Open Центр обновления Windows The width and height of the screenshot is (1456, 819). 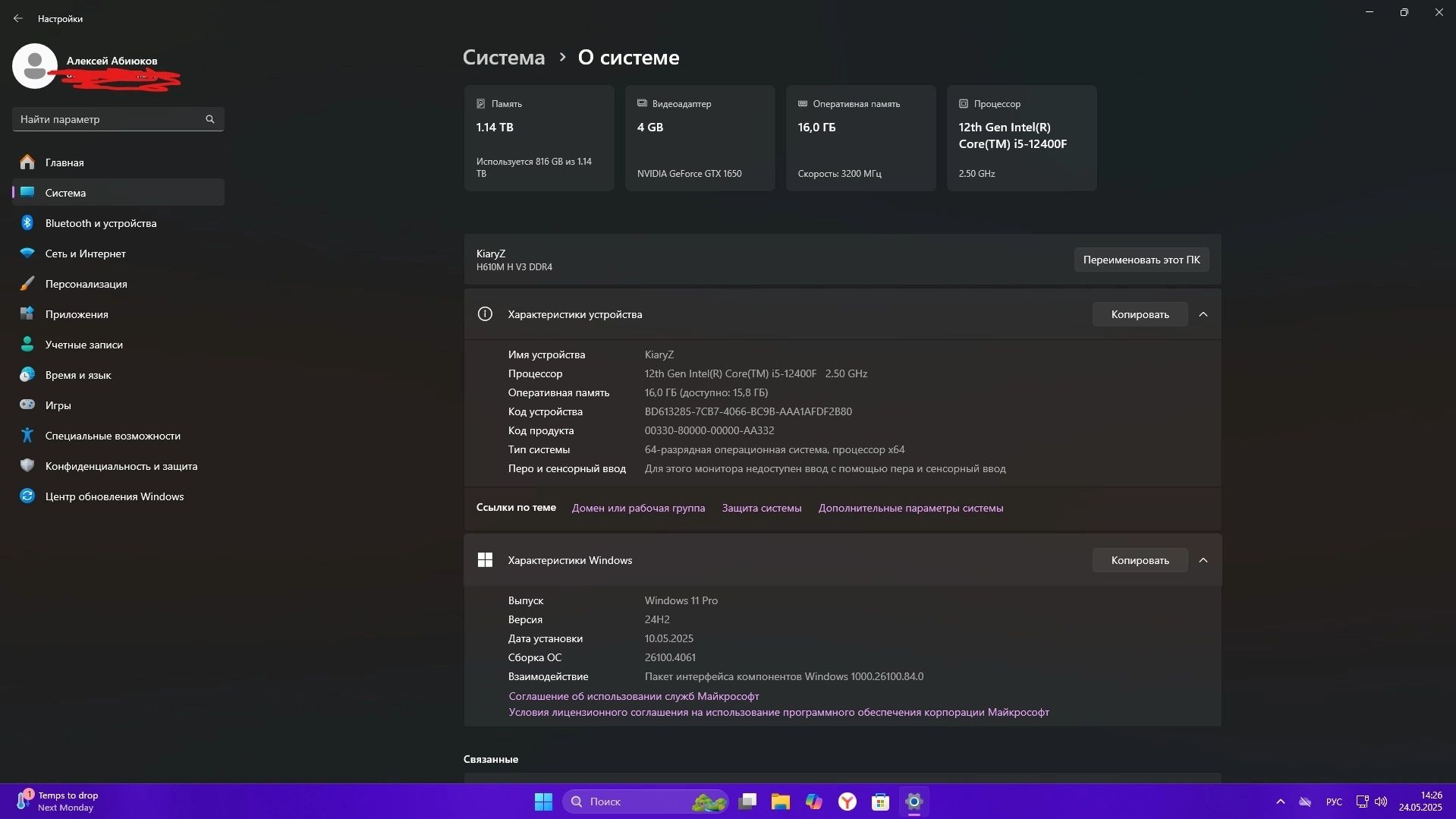[118, 496]
